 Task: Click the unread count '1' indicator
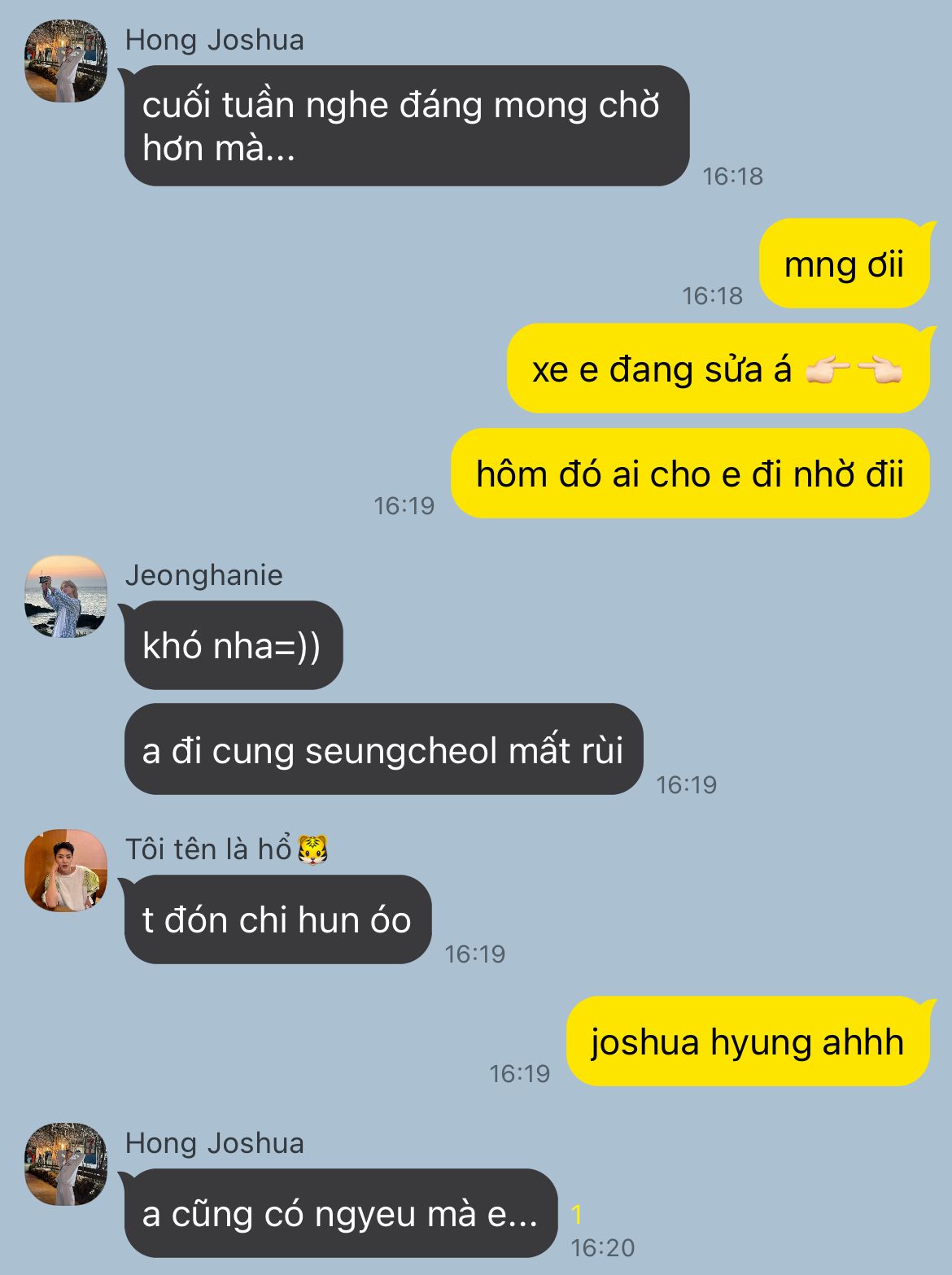tap(577, 1215)
